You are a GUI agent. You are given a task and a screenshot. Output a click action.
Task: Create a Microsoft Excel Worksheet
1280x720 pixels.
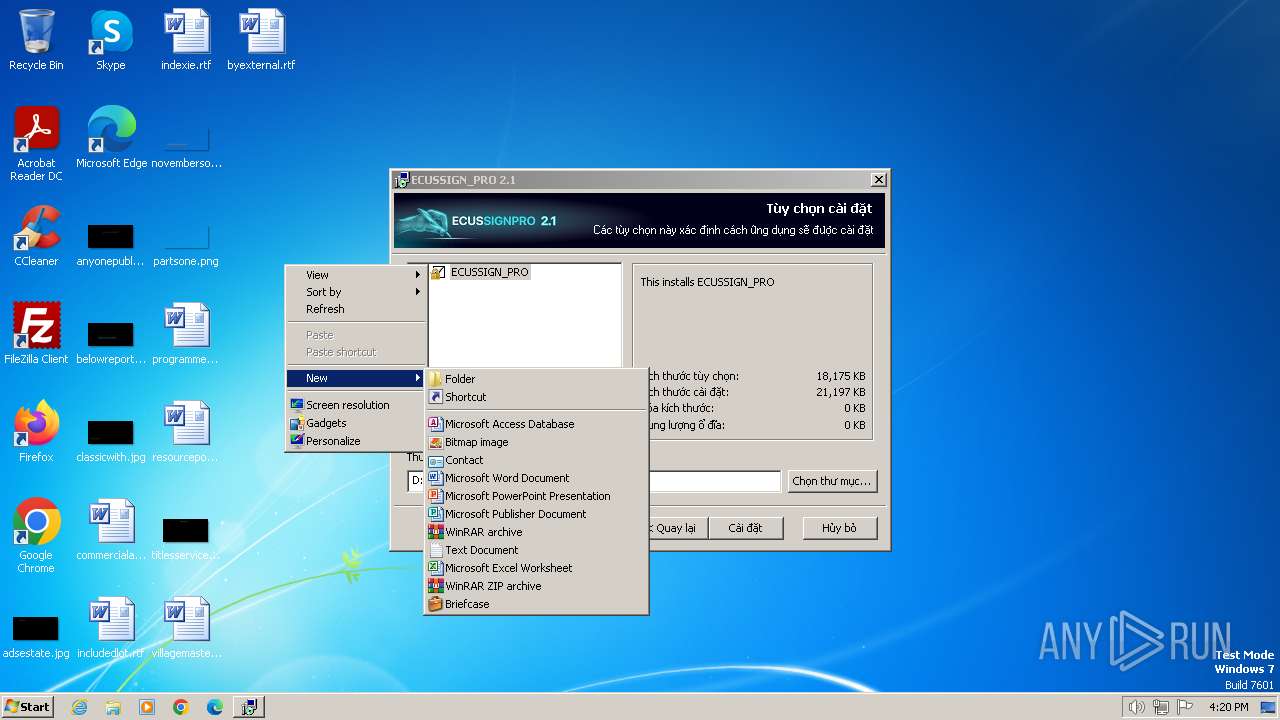point(536,568)
